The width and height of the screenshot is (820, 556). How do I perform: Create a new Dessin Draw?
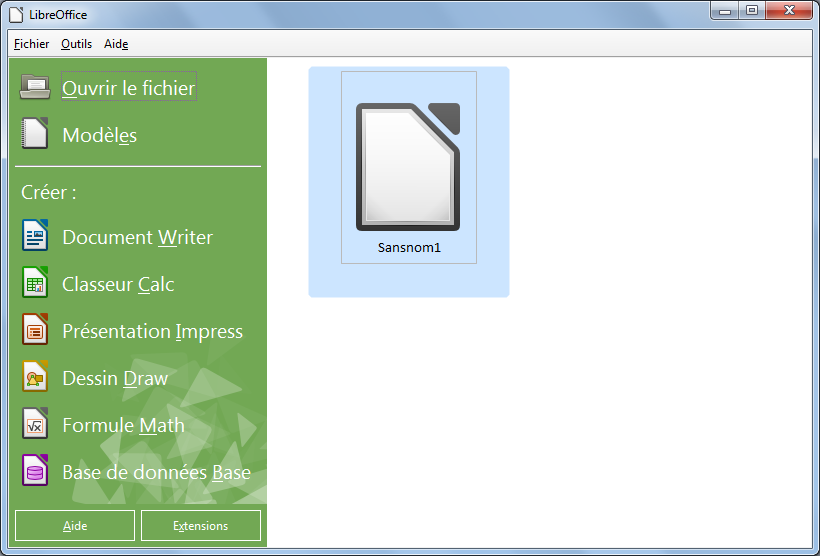pos(115,378)
